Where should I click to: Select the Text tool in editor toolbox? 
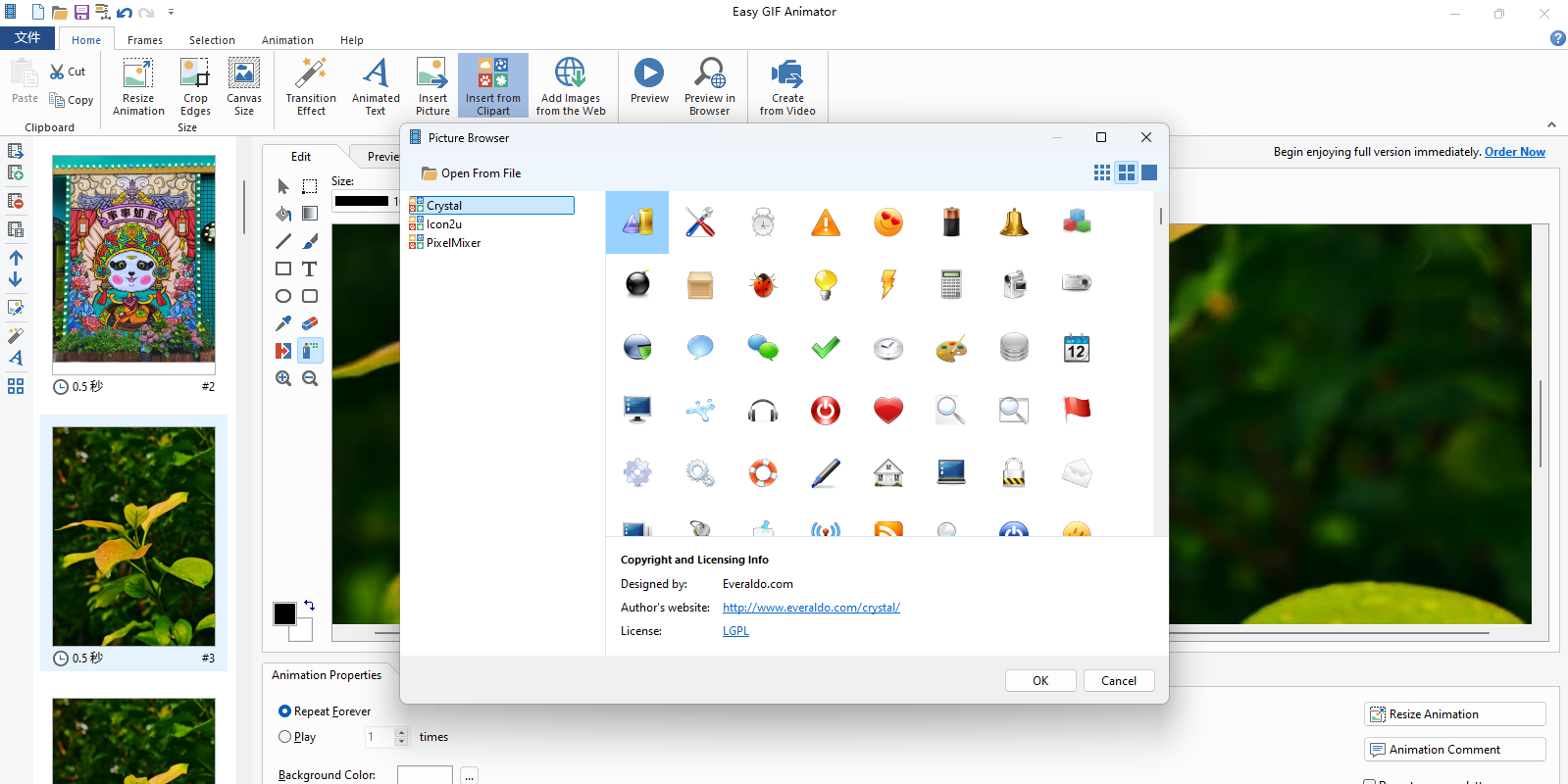310,269
